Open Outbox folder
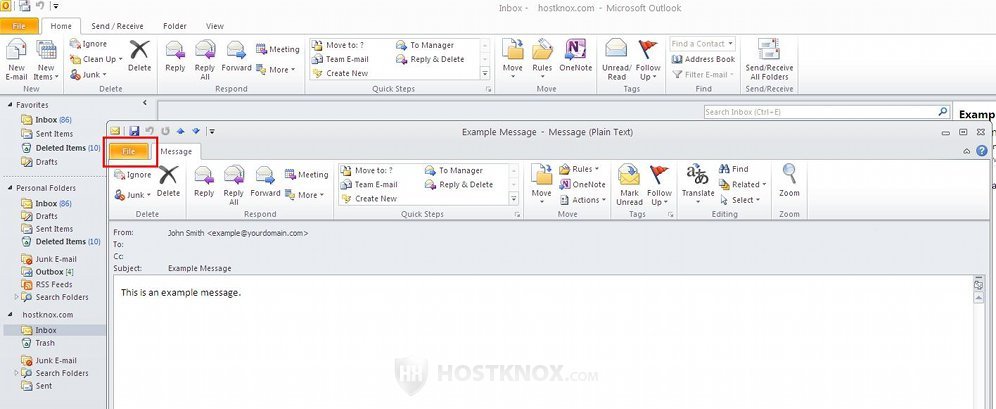Viewport: 996px width, 409px height. 48,272
